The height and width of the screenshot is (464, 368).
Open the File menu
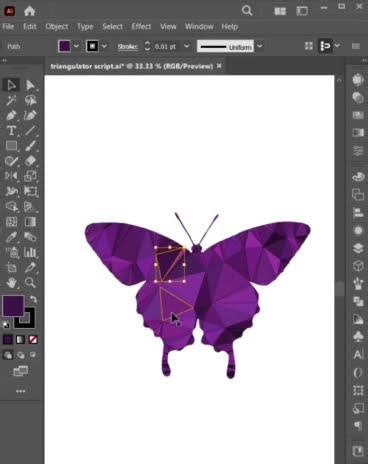[8, 27]
